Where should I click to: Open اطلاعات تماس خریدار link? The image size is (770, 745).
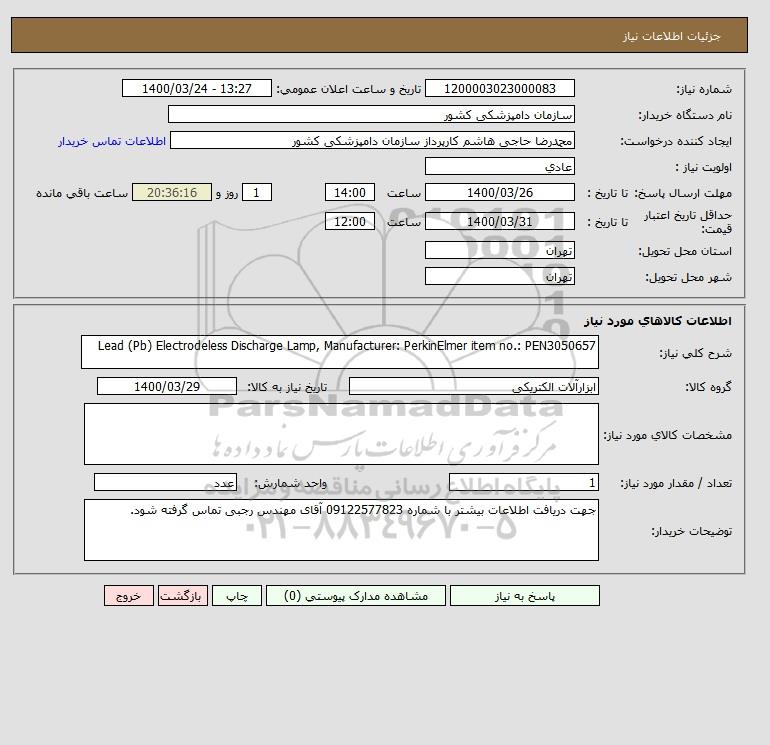[x=112, y=141]
